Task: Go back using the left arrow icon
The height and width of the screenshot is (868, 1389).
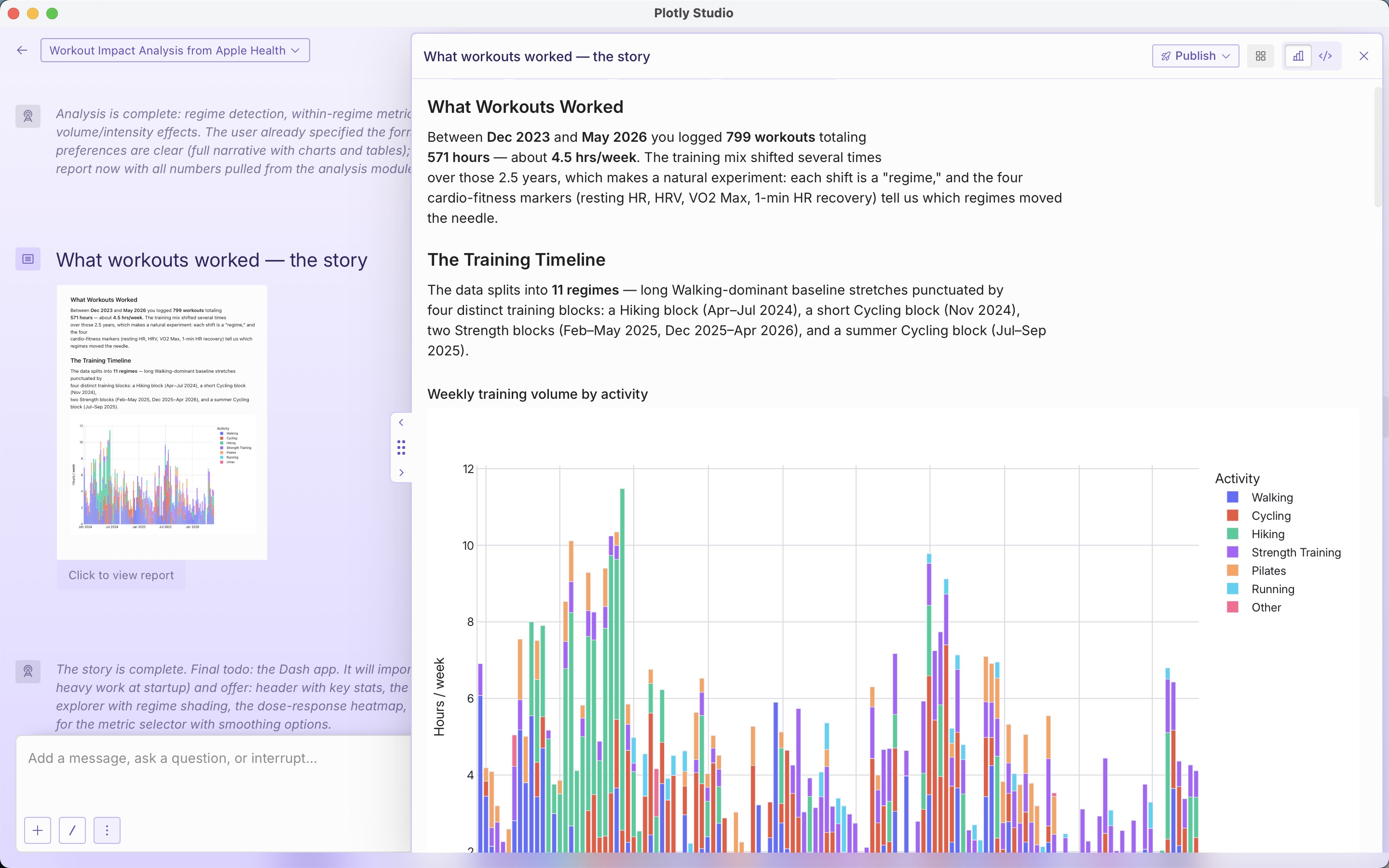Action: (22, 51)
